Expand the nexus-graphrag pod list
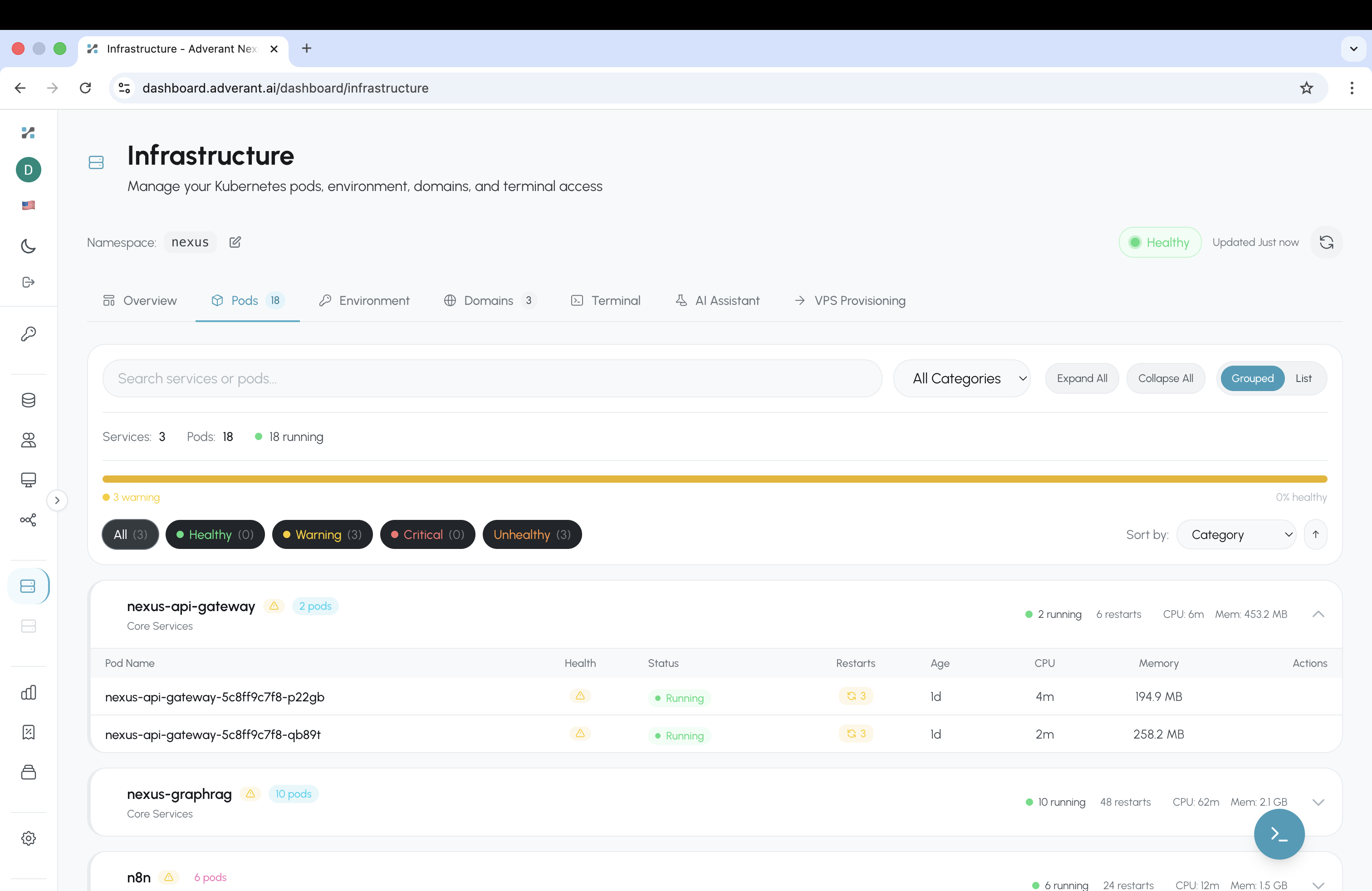Screen dimensions: 1372x891 [x=1319, y=802]
